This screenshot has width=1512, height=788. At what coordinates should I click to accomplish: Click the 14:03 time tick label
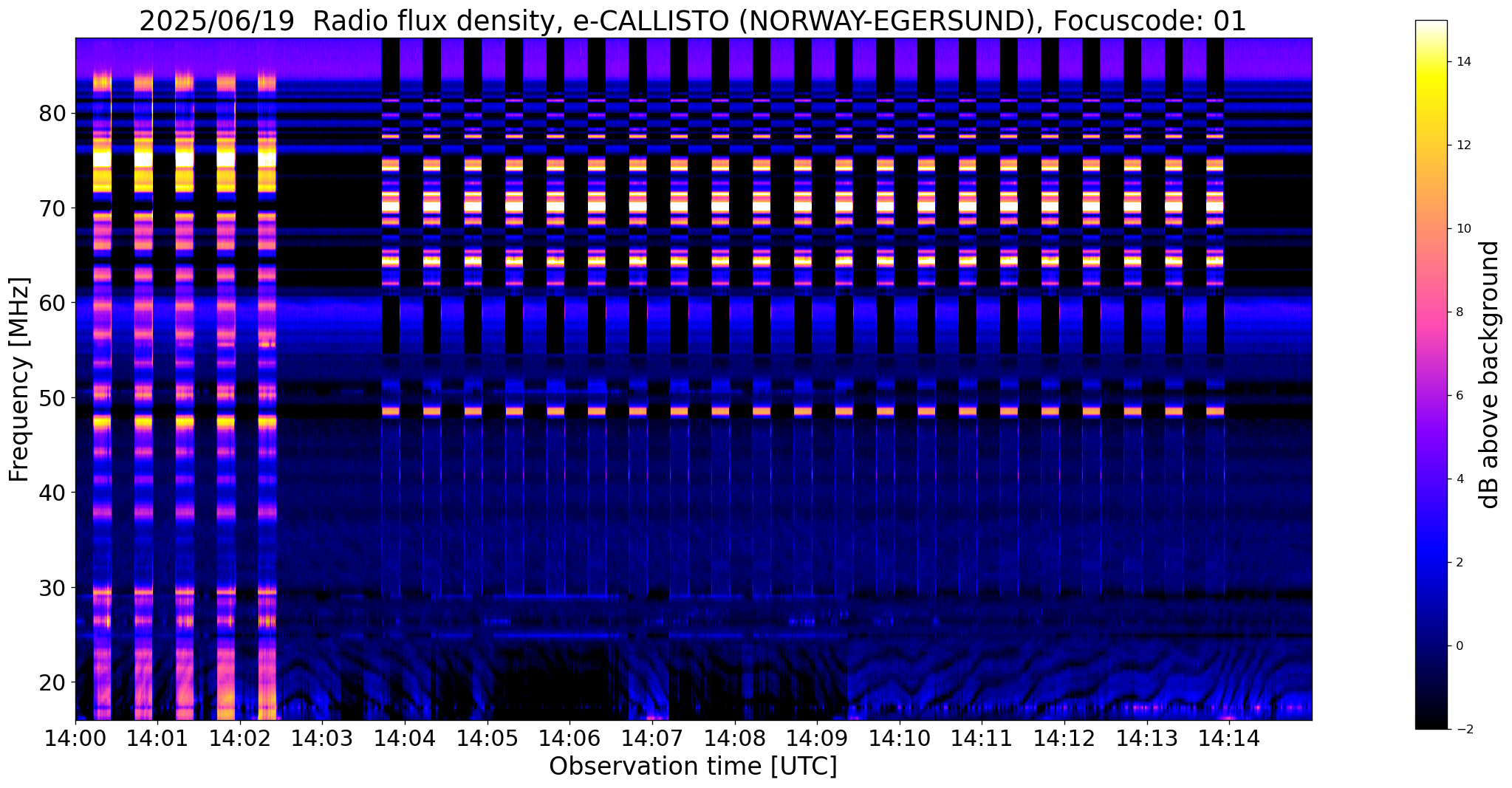323,739
